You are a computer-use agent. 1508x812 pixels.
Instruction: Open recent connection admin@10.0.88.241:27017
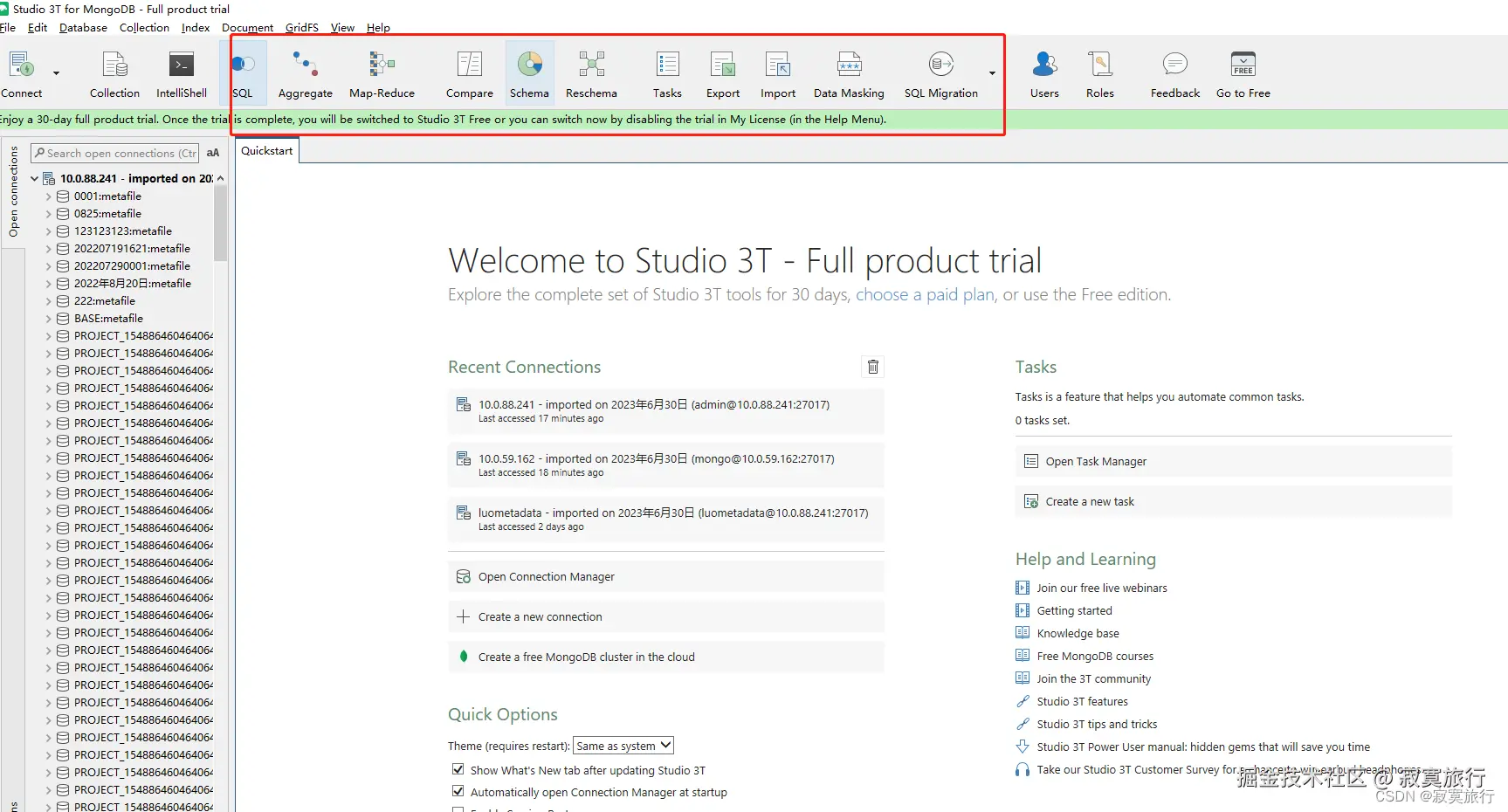pos(666,410)
